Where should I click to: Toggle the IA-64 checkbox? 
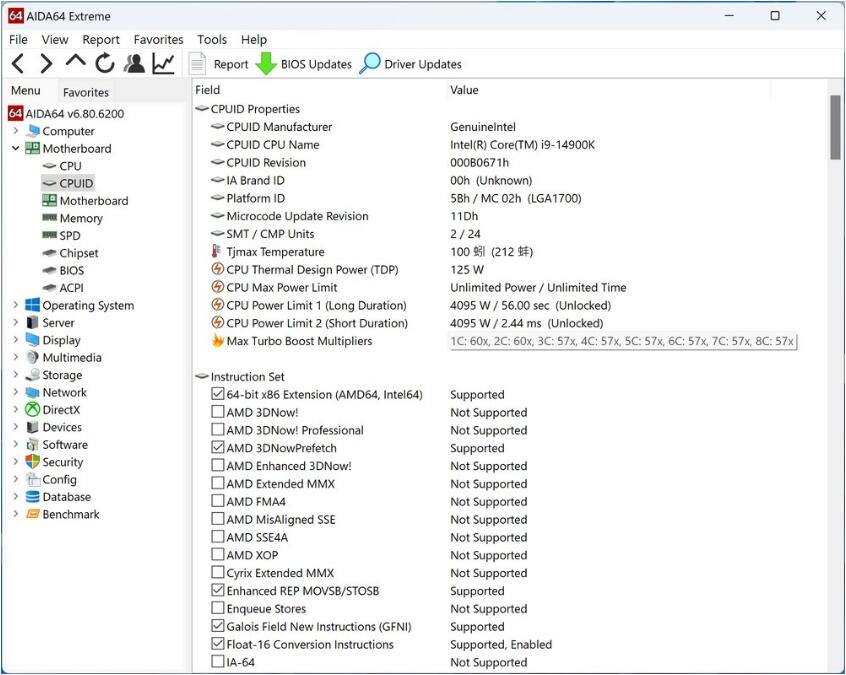[x=217, y=662]
